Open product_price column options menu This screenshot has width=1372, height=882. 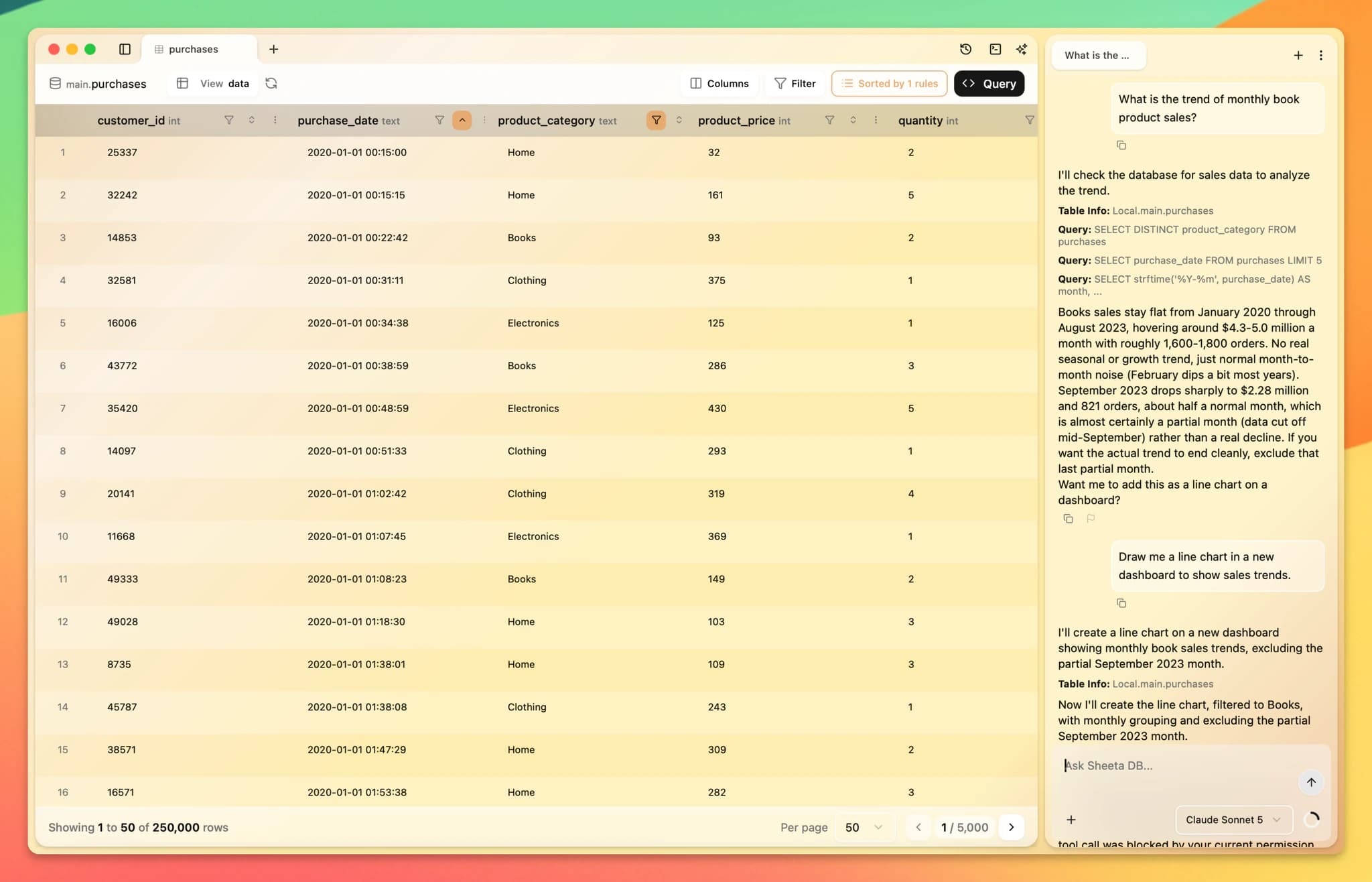876,120
